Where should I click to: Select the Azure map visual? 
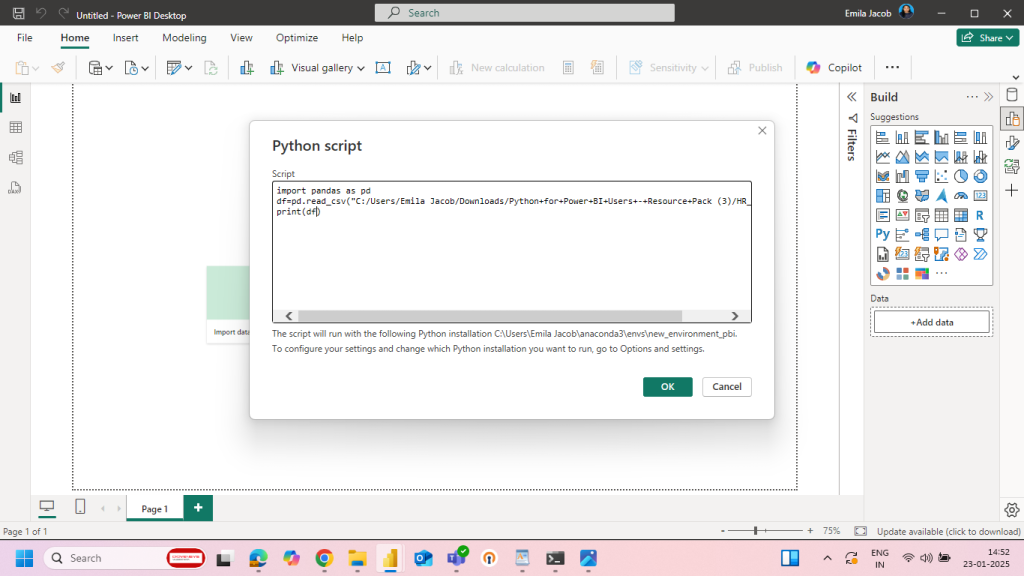pyautogui.click(x=941, y=196)
